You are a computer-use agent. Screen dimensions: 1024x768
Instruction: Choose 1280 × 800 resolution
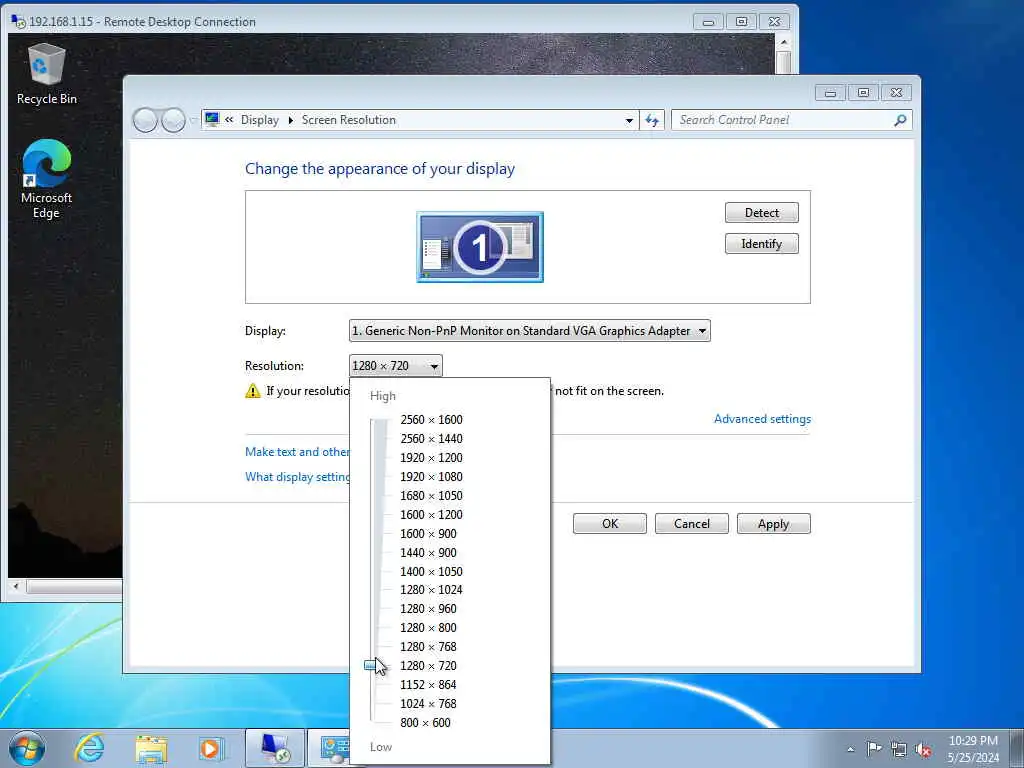pyautogui.click(x=428, y=627)
